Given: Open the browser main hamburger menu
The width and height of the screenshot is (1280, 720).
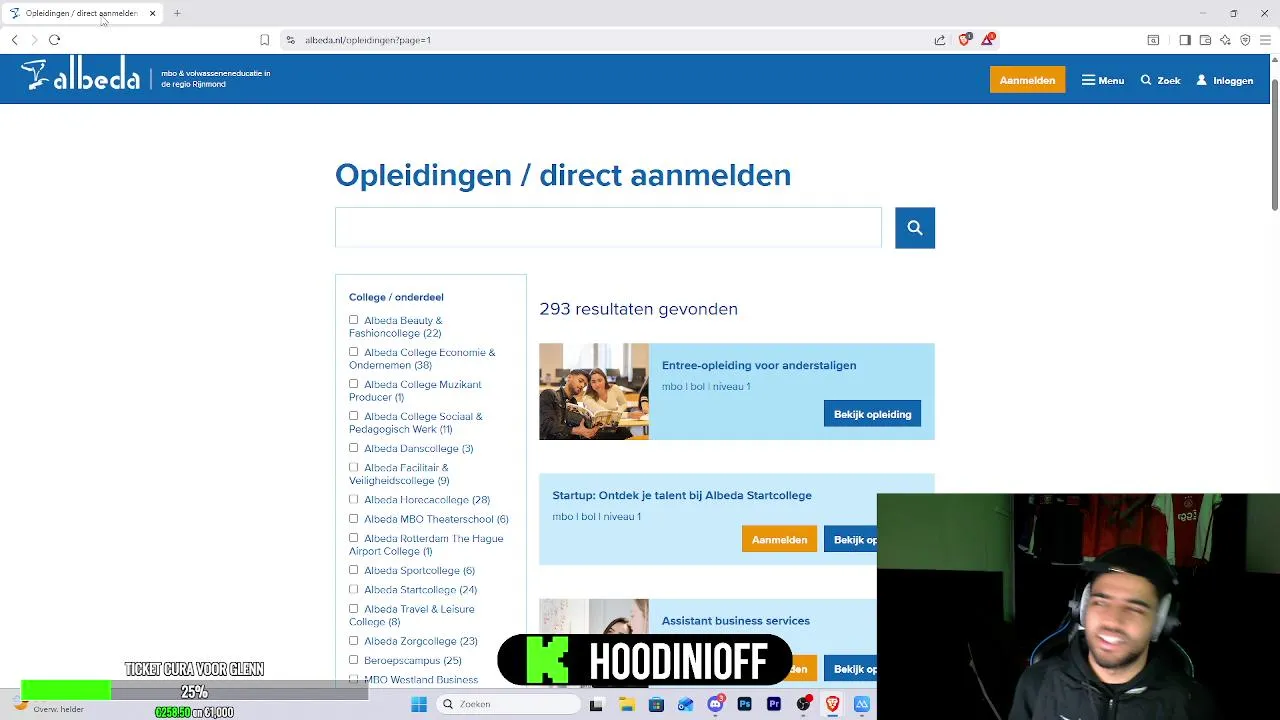Looking at the screenshot, I should (1265, 40).
